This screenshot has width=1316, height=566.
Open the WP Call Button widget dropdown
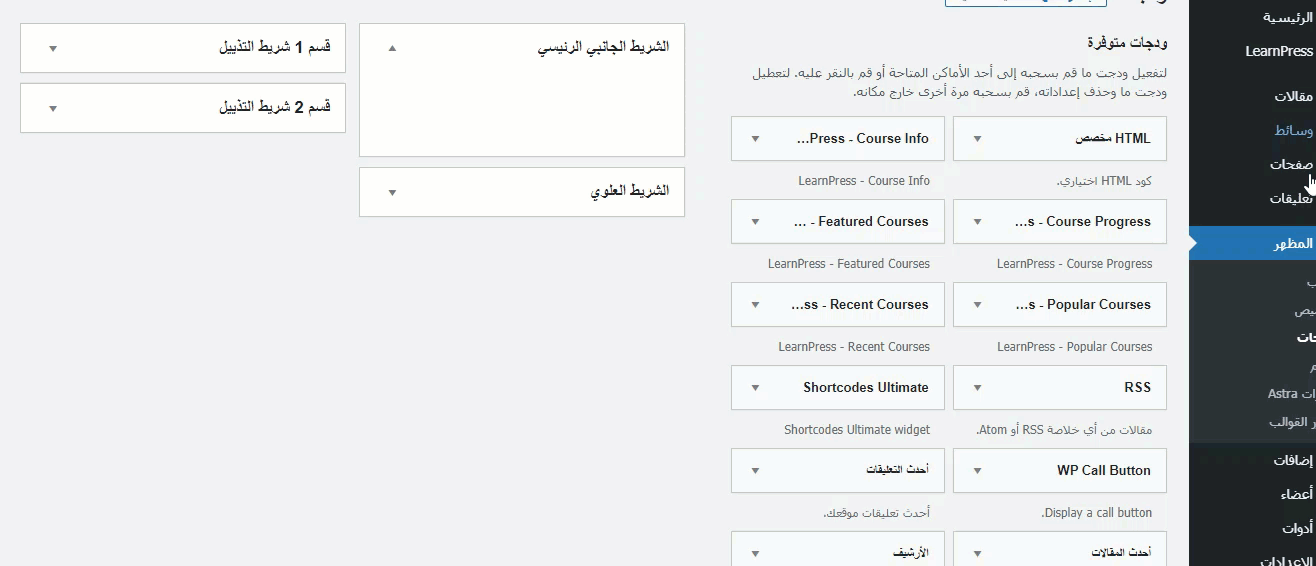(x=977, y=471)
